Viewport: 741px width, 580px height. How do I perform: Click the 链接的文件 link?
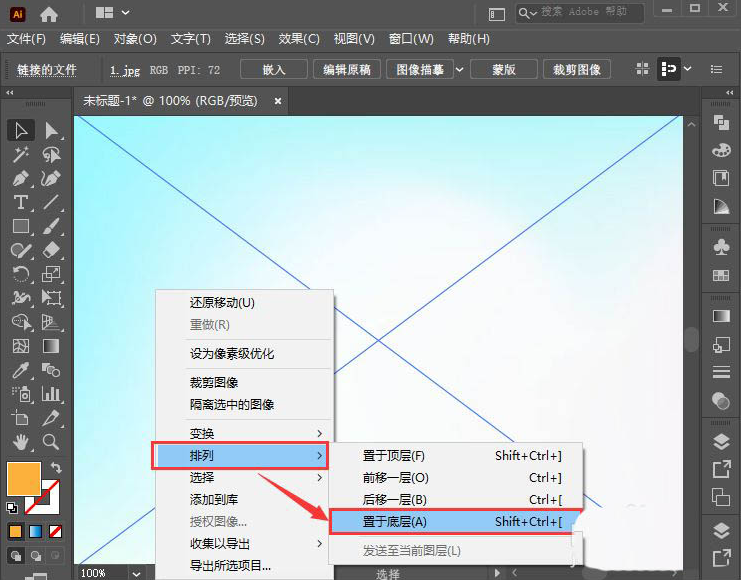[47, 70]
